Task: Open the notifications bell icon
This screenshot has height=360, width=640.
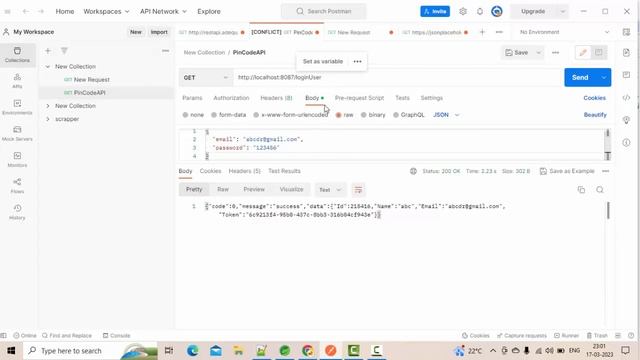Action: pos(480,11)
